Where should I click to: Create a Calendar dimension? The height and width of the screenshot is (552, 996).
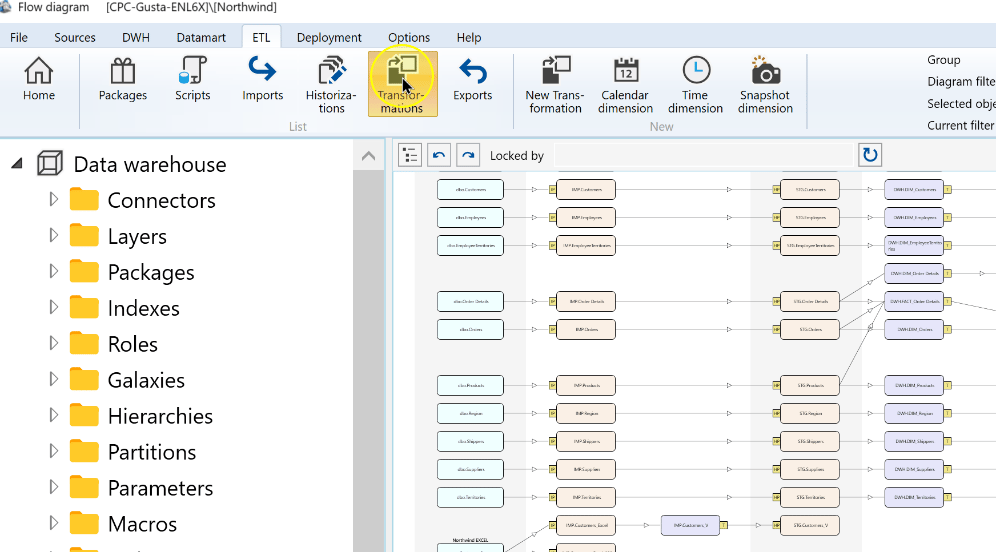click(625, 84)
